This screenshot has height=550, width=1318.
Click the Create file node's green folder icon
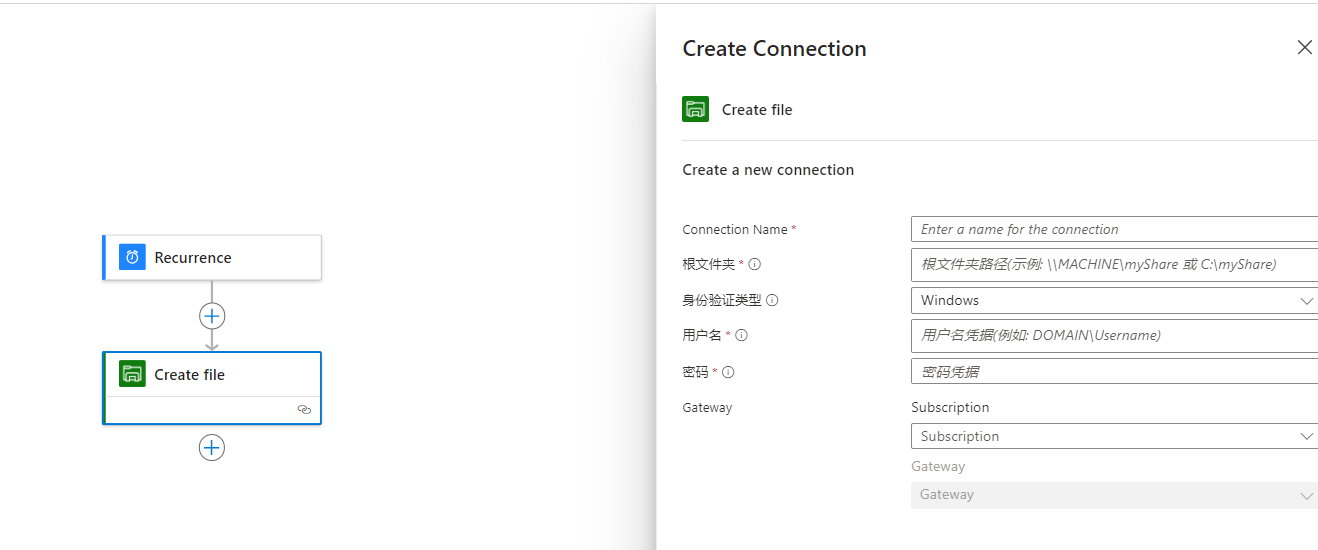132,374
